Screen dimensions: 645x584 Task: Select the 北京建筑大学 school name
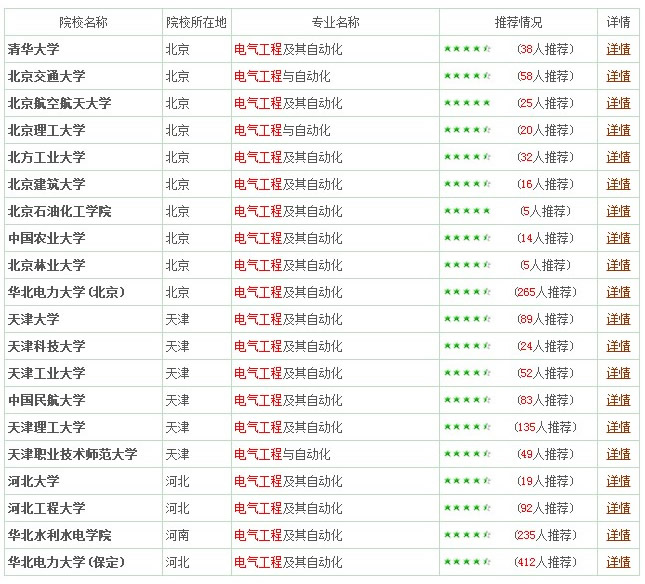46,184
